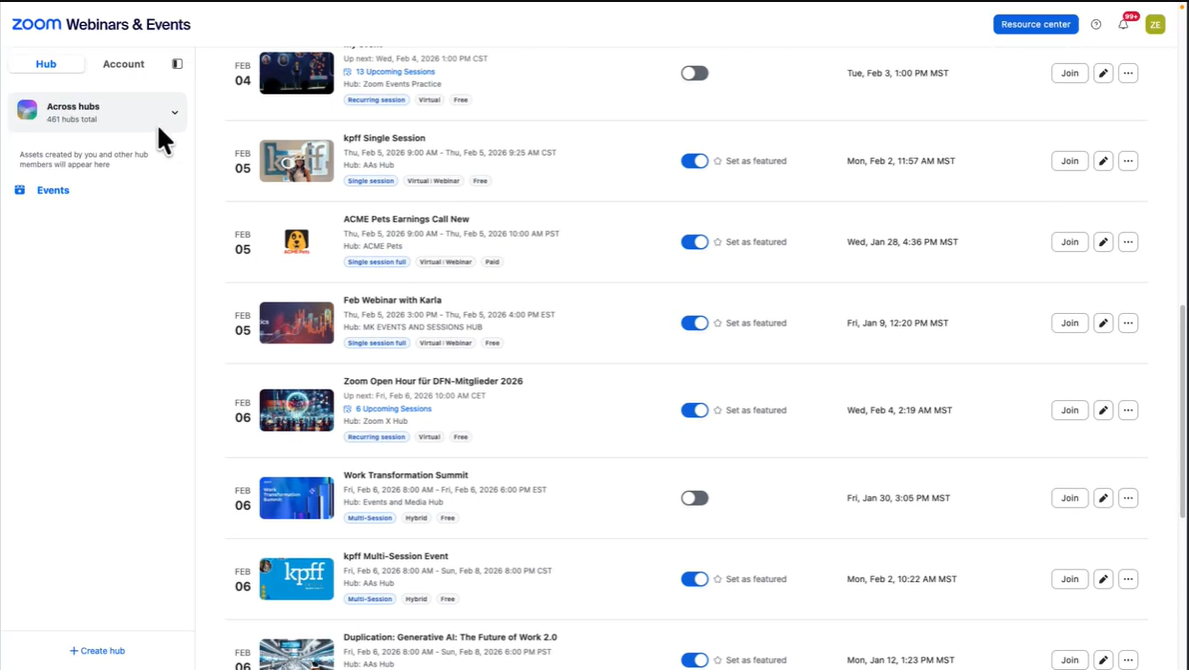1189x672 pixels.
Task: Click the Zoom Webinars & Events logo
Action: [101, 24]
